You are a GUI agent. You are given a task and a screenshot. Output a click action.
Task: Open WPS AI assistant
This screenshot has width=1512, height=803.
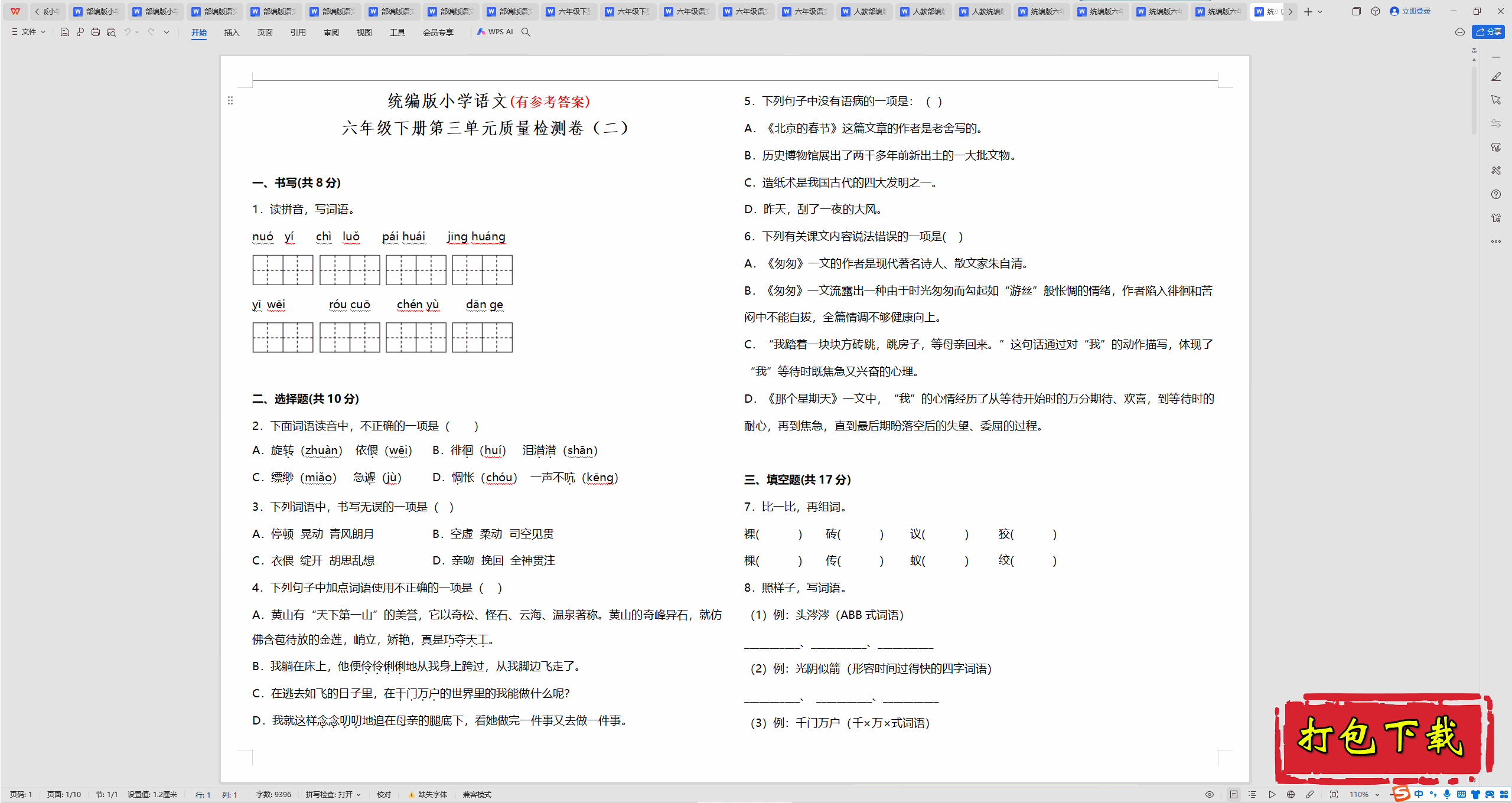(495, 32)
